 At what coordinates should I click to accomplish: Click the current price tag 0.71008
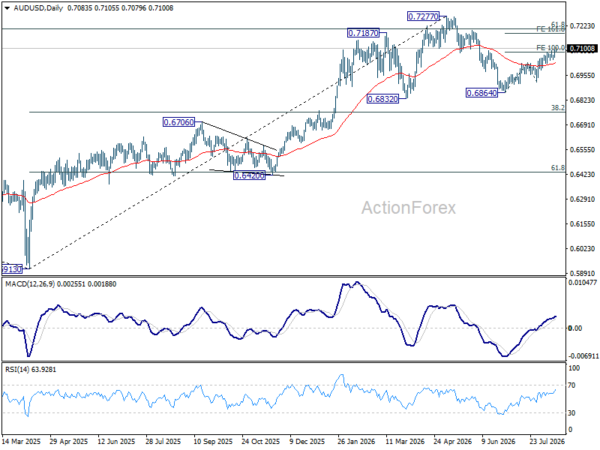[582, 48]
